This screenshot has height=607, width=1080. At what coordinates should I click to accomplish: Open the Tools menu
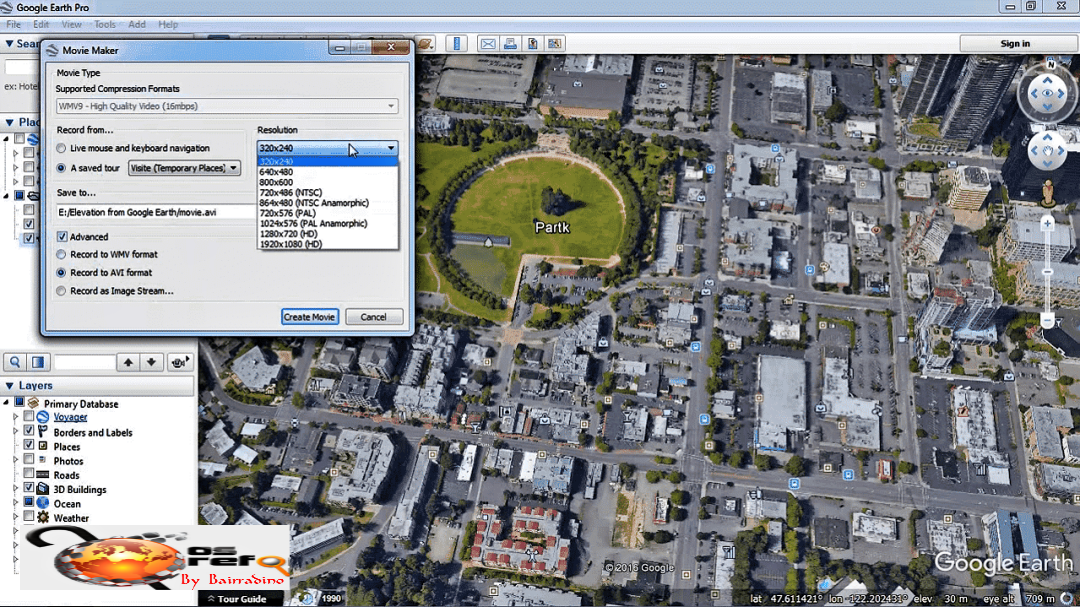click(x=105, y=24)
